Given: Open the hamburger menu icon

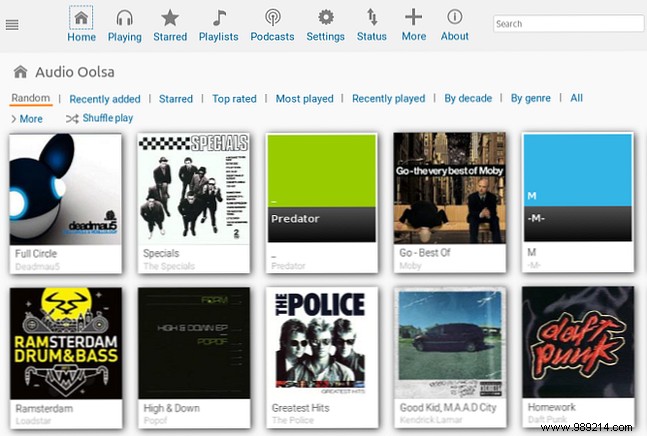Looking at the screenshot, I should [12, 25].
